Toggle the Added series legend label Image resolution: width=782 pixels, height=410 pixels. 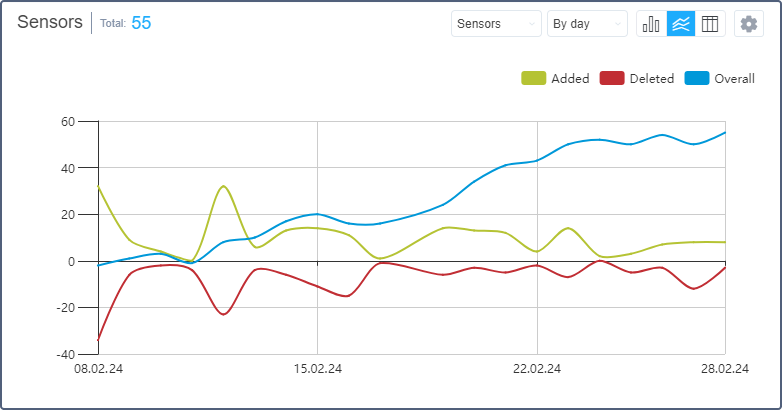(x=570, y=78)
